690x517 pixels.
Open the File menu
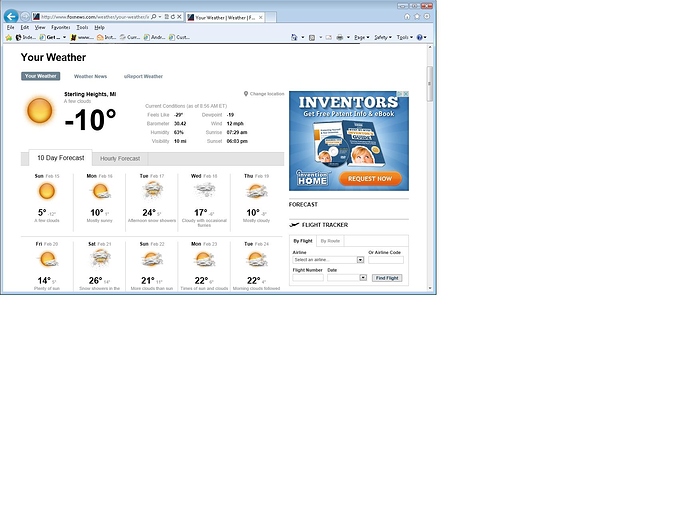pyautogui.click(x=11, y=27)
